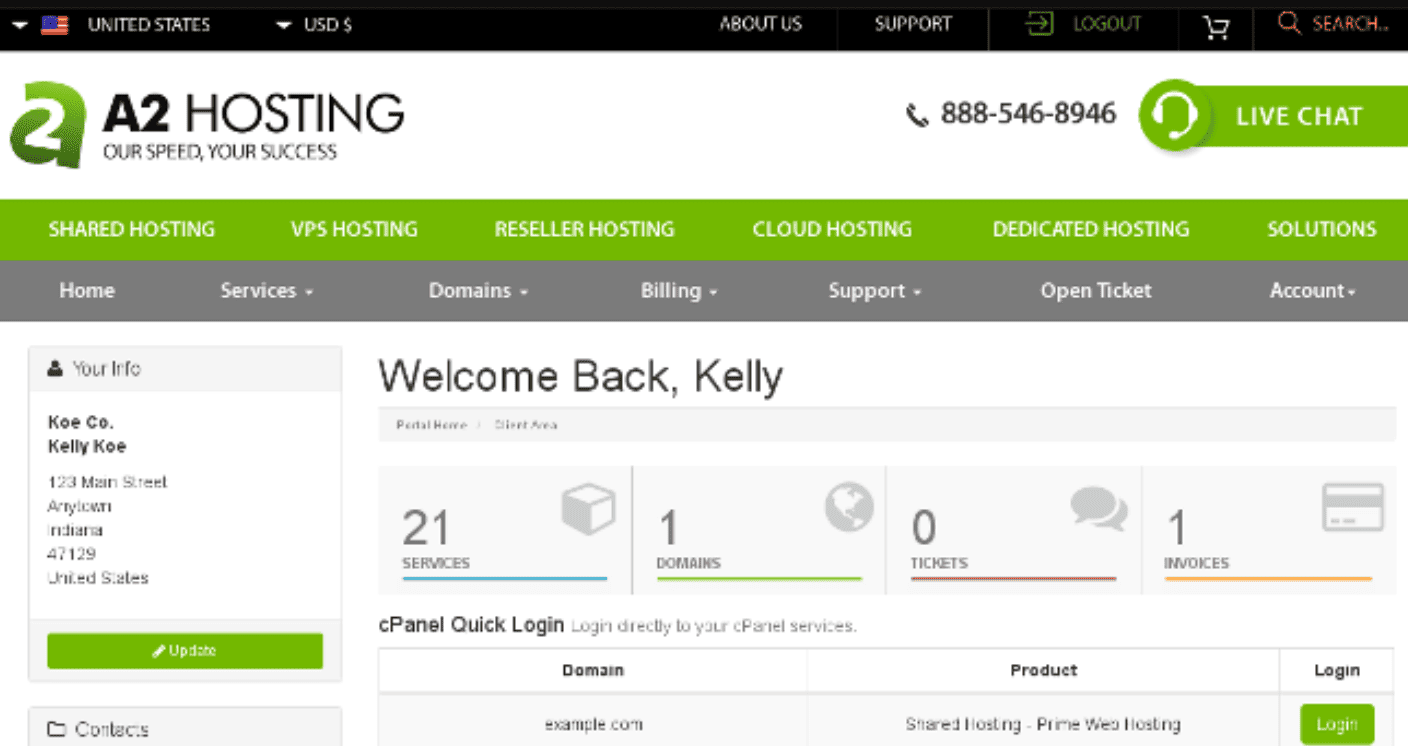Expand the Services dropdown menu
The height and width of the screenshot is (746, 1408).
pyautogui.click(x=266, y=291)
